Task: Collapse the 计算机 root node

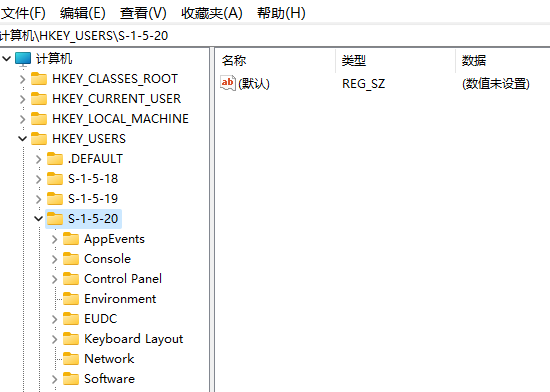Action: pos(7,59)
